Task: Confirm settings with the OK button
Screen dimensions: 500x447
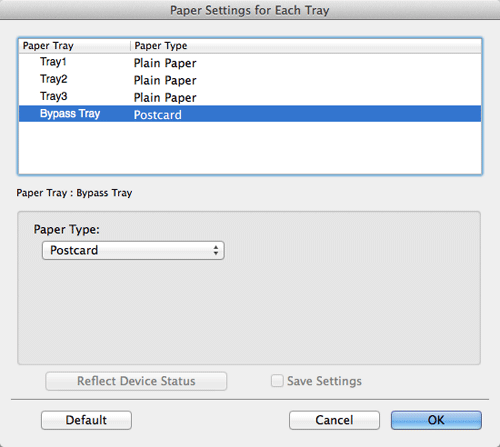Action: tap(436, 420)
